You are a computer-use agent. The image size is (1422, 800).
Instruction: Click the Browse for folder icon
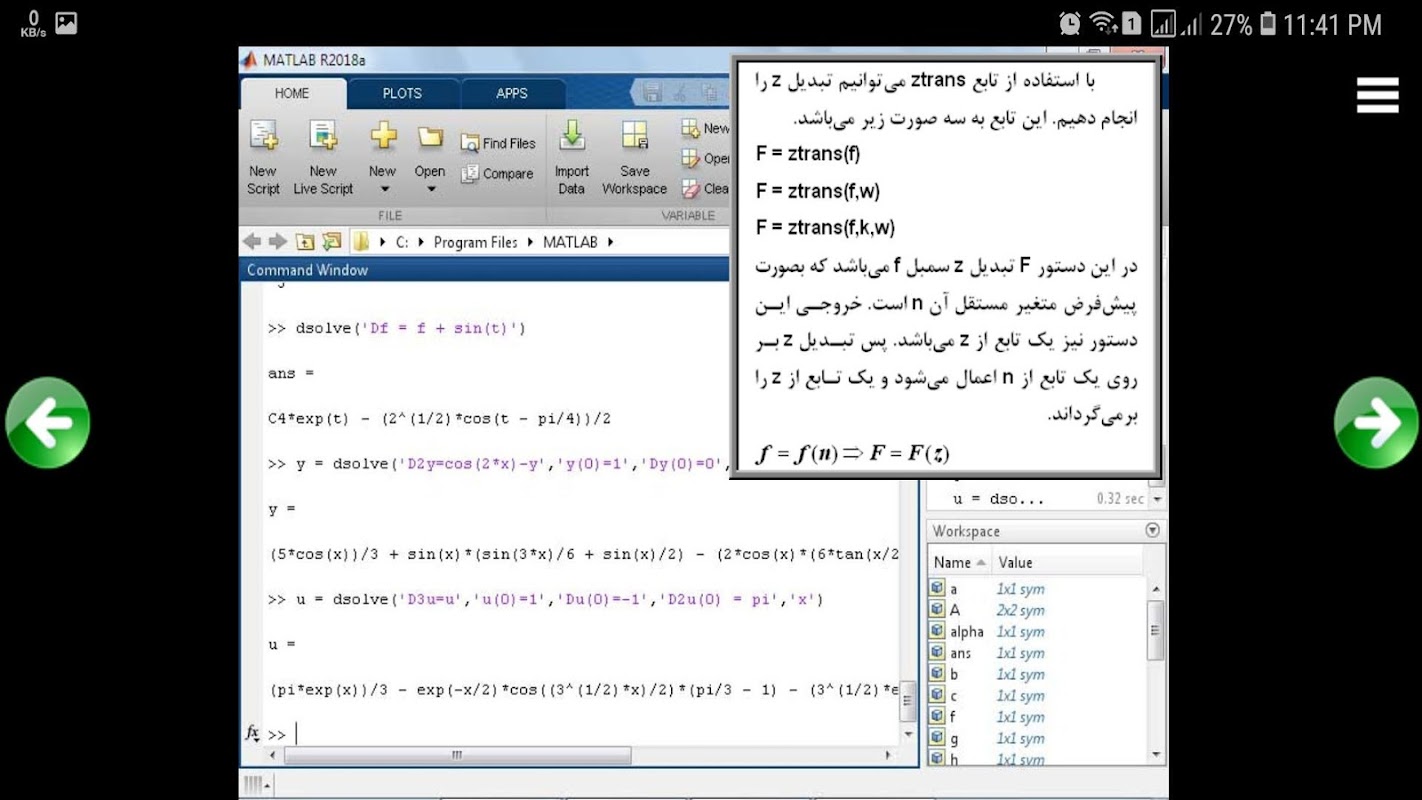point(331,242)
